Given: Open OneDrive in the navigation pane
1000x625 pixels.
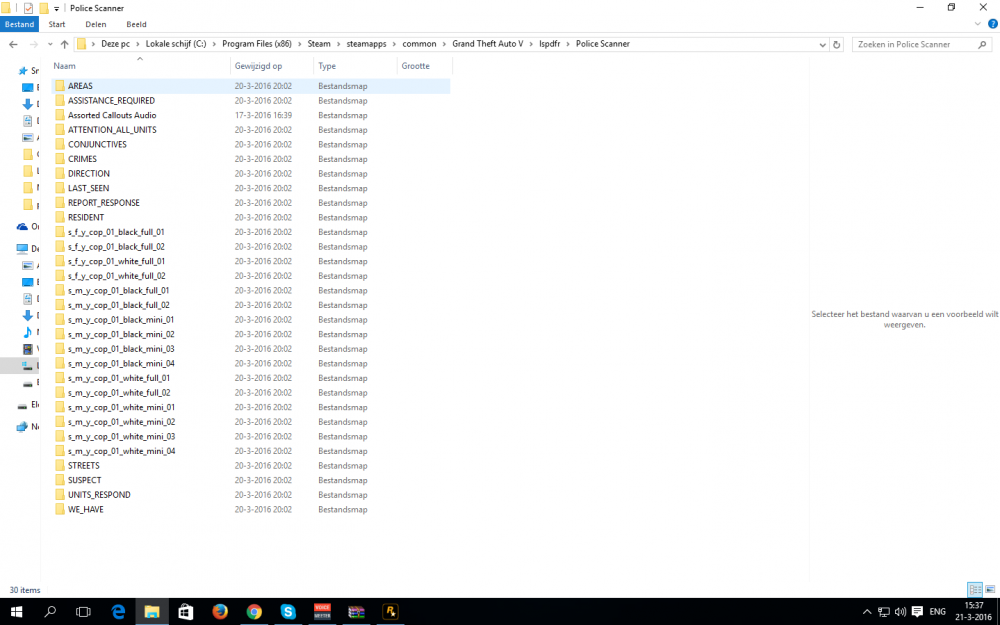Looking at the screenshot, I should pos(27,226).
